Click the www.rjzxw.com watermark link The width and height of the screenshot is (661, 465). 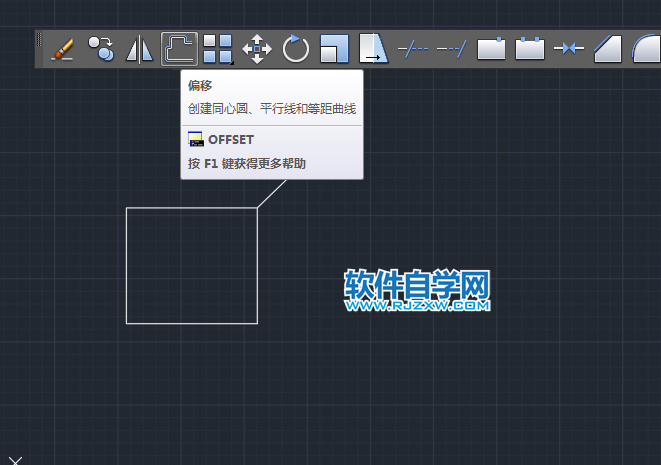click(x=417, y=307)
